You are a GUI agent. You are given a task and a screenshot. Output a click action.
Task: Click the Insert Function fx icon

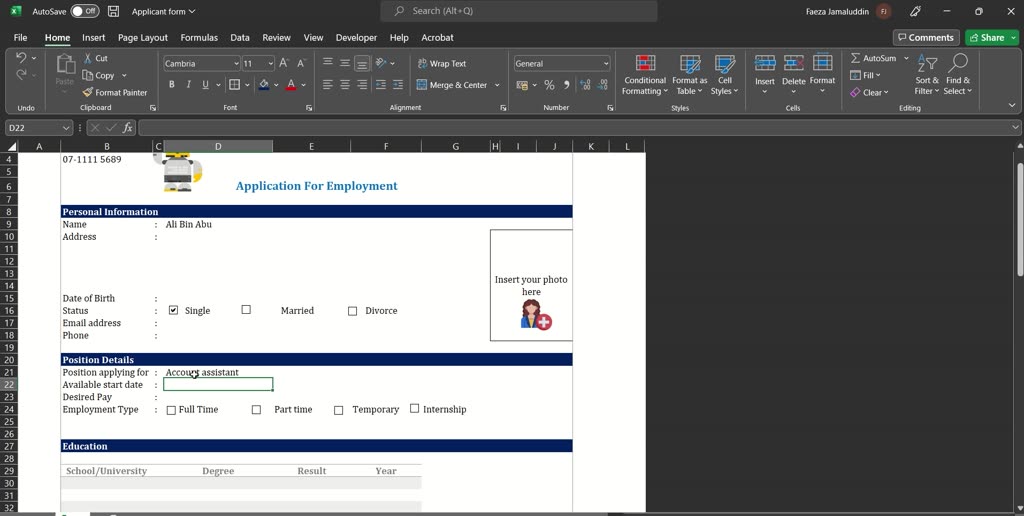pyautogui.click(x=127, y=128)
